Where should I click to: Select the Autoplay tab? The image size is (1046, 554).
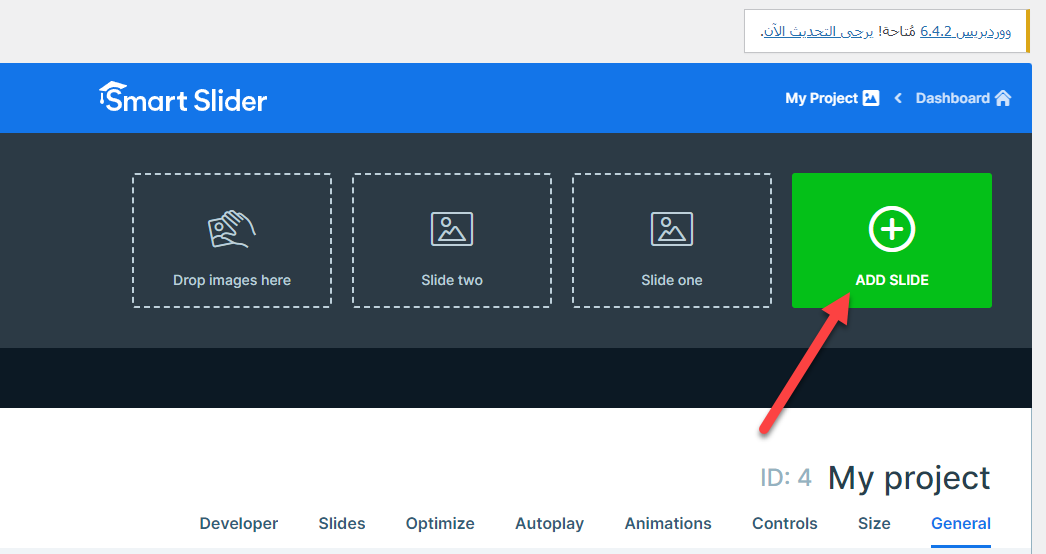[549, 523]
